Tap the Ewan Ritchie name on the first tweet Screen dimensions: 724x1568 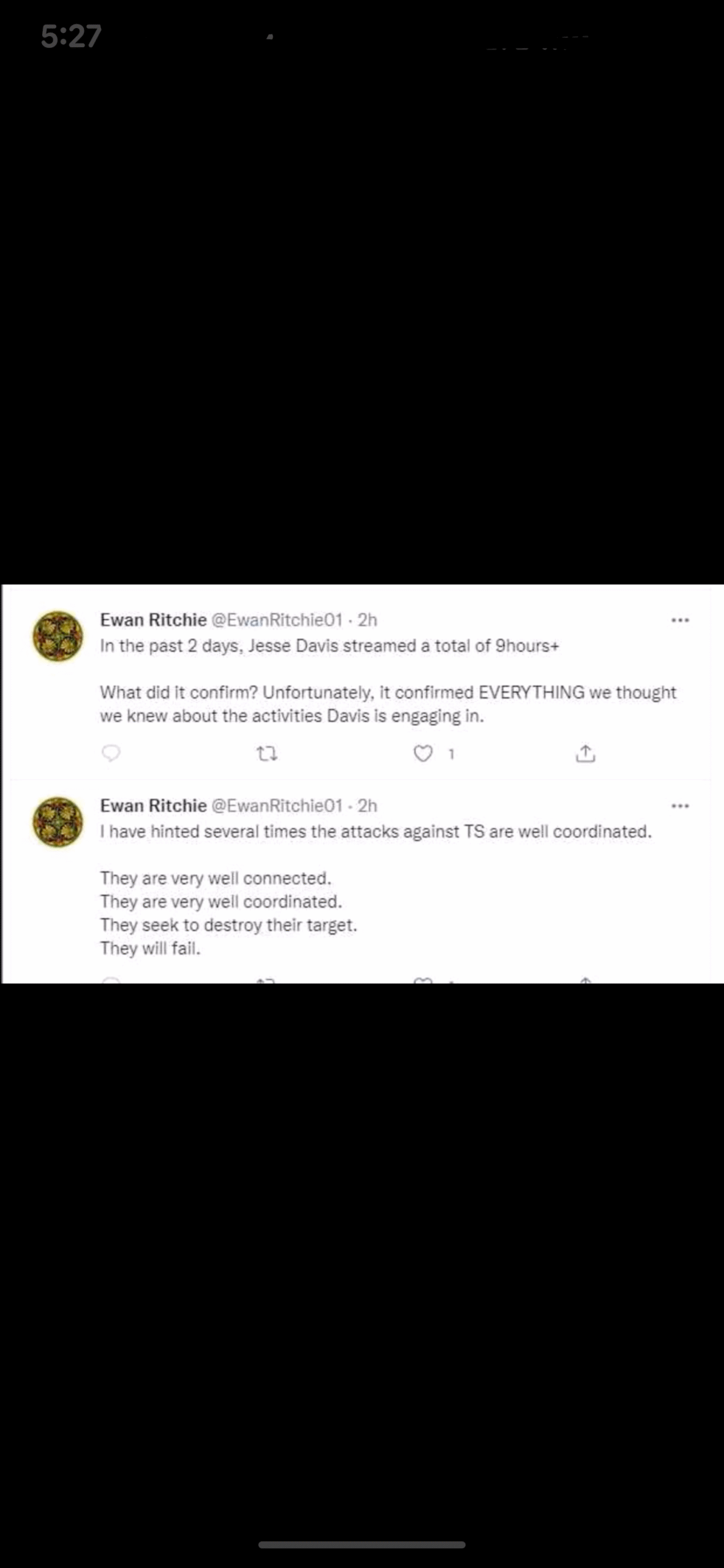click(153, 620)
